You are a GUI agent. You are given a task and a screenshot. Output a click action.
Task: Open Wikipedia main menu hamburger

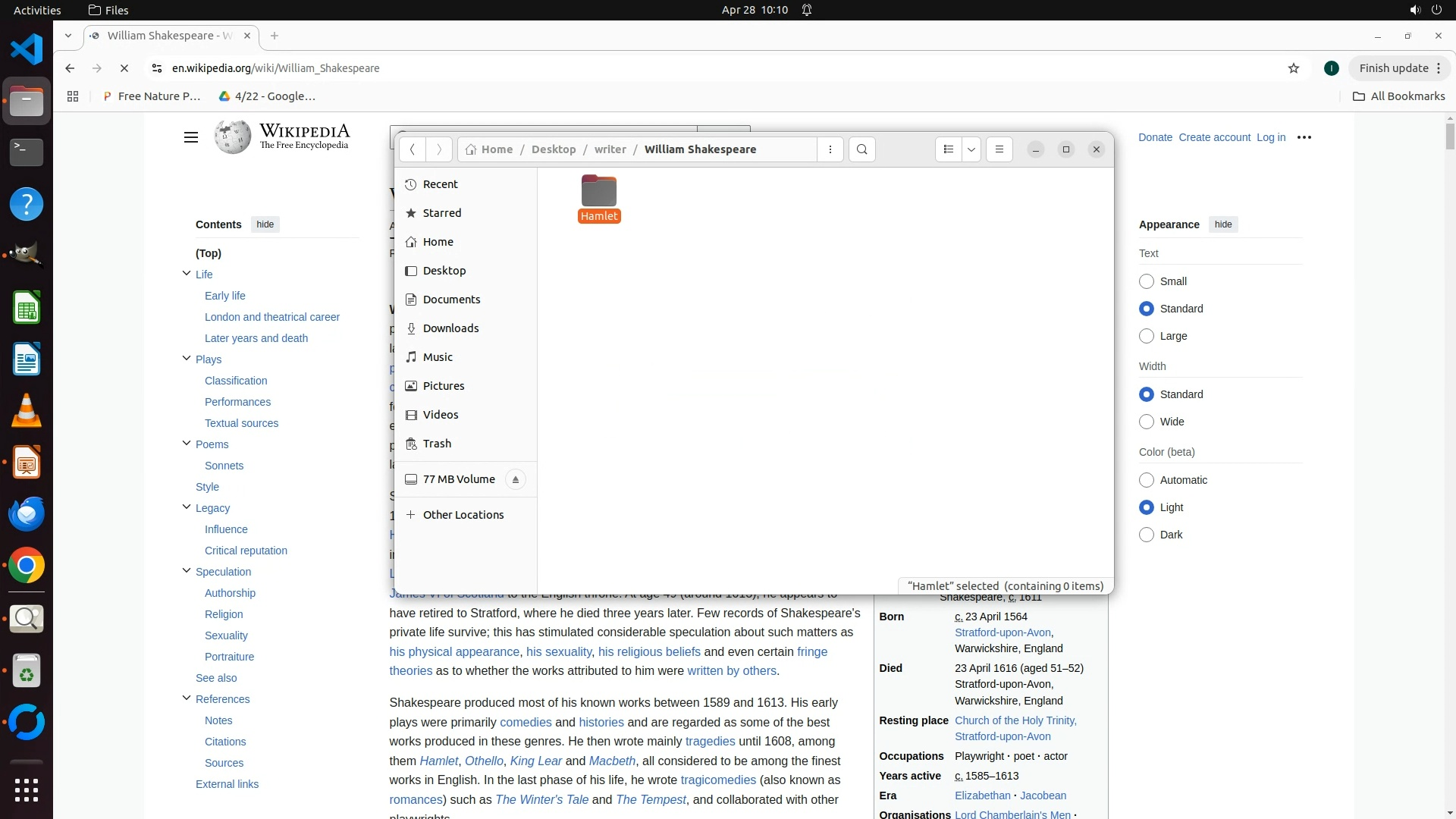pyautogui.click(x=190, y=137)
